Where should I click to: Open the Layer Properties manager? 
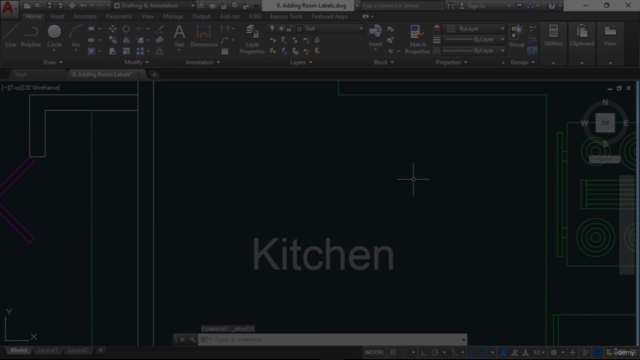pyautogui.click(x=252, y=39)
